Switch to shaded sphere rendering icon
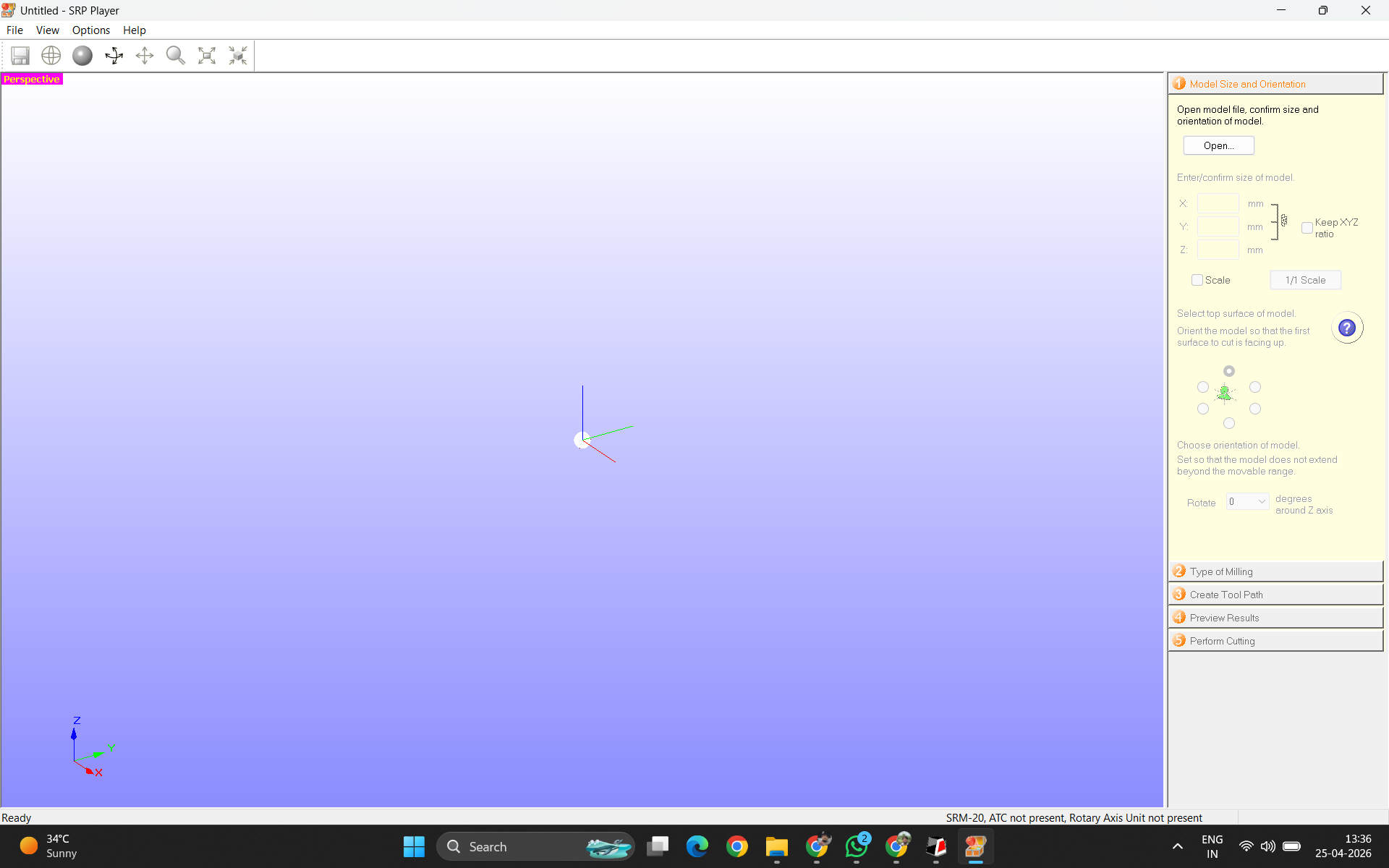The height and width of the screenshot is (868, 1389). coord(82,56)
